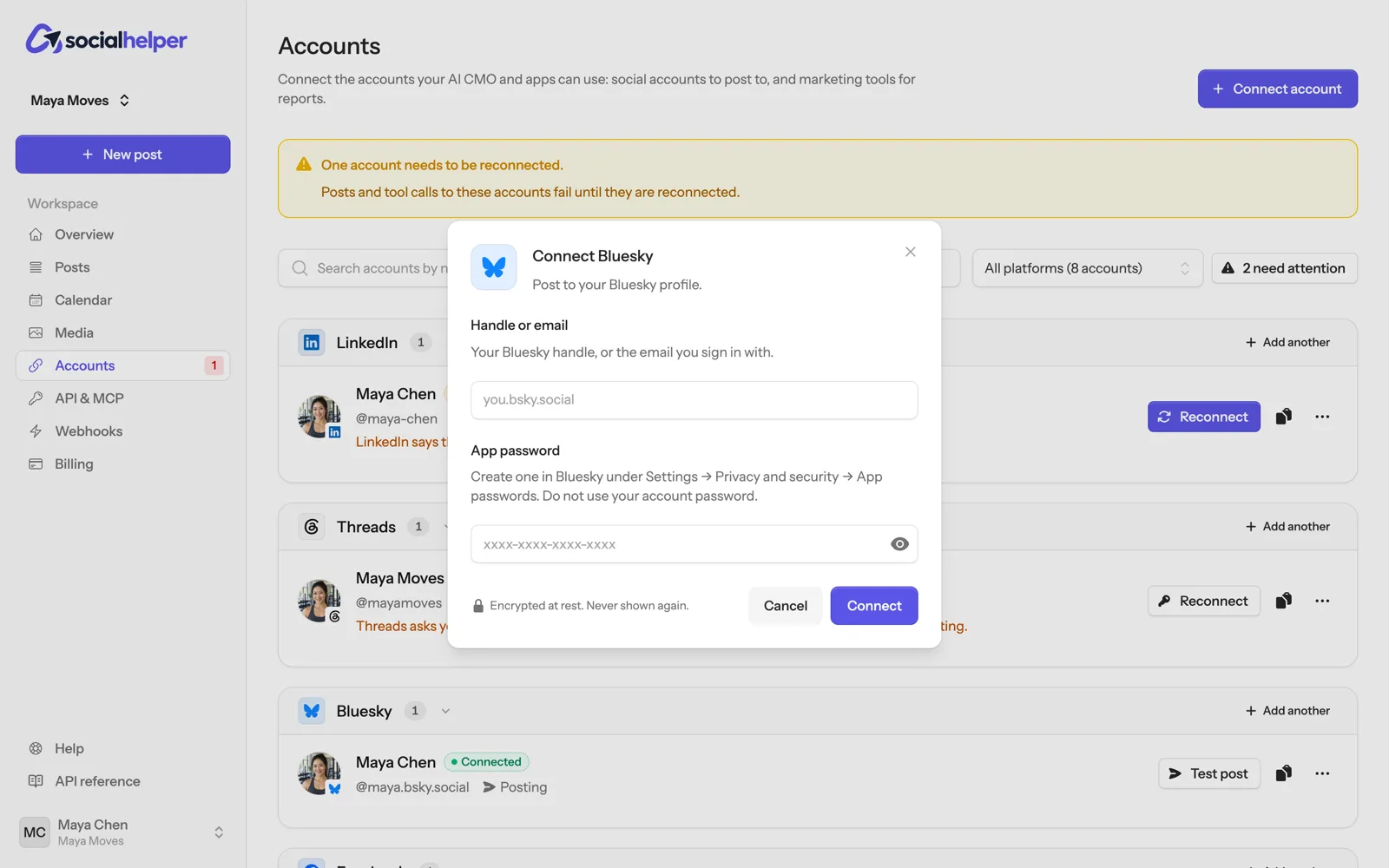Reconnect the LinkedIn Maya Chen account
The image size is (1389, 868).
pos(1203,417)
